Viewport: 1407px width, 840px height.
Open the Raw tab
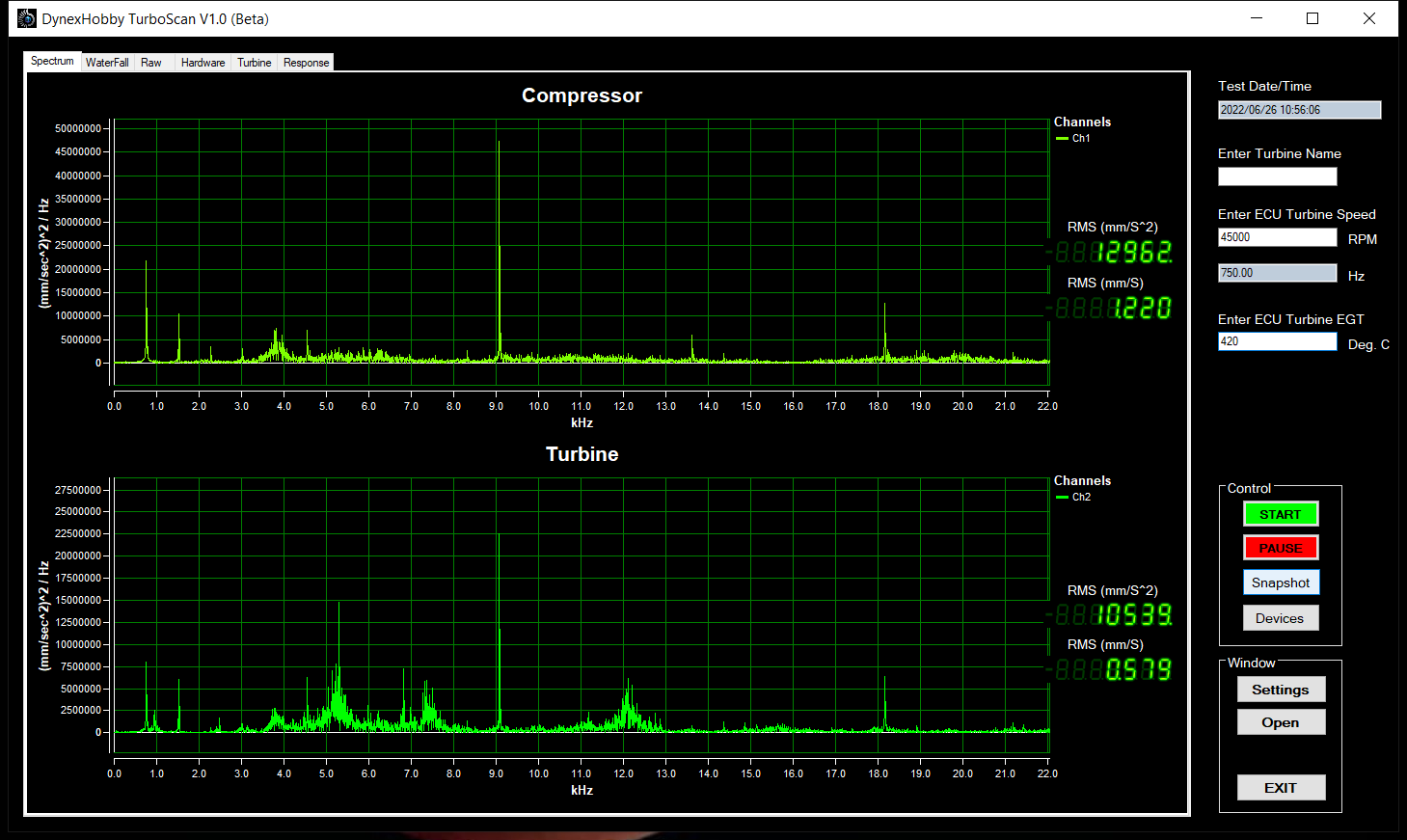point(150,62)
